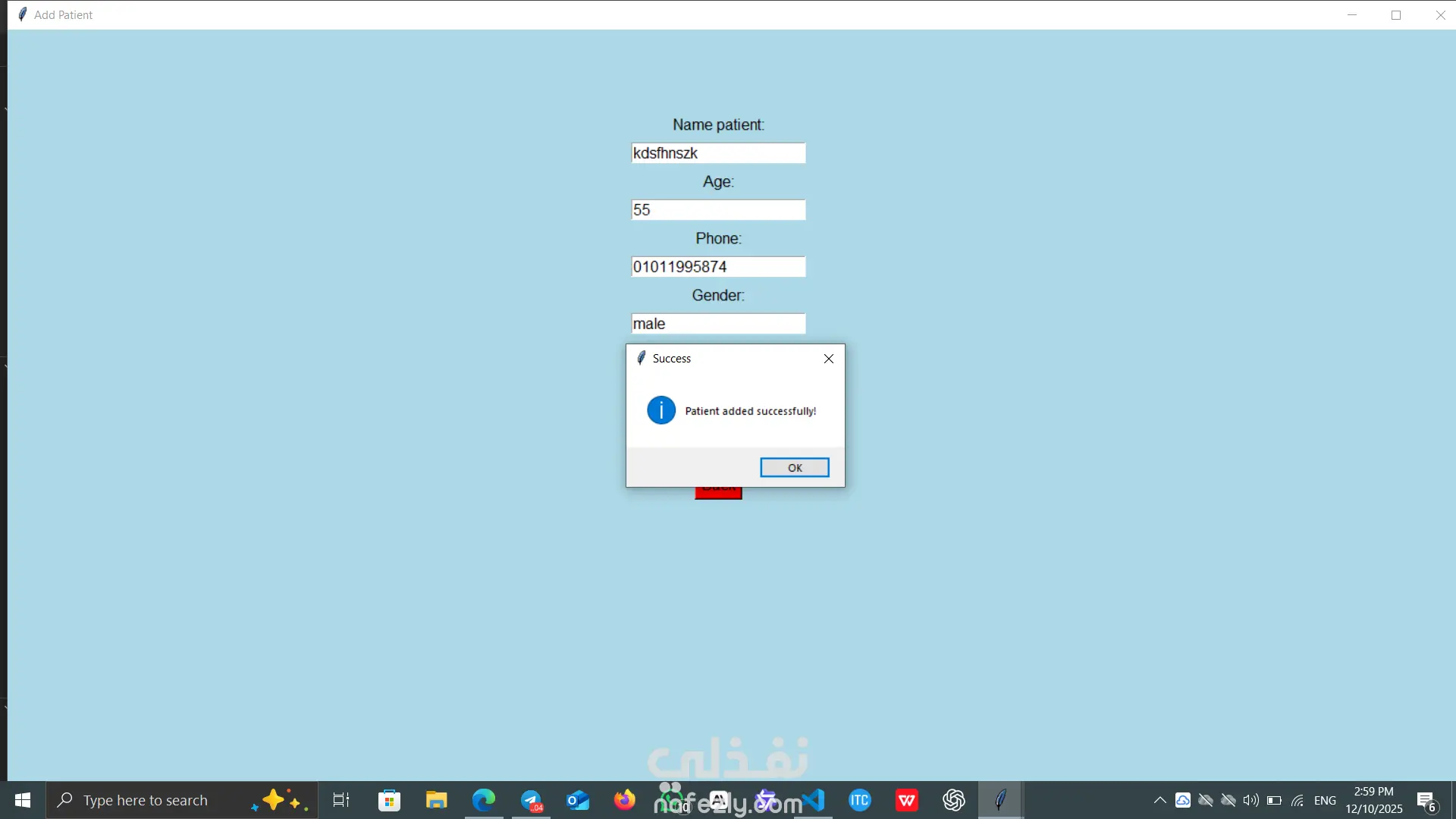Image resolution: width=1456 pixels, height=819 pixels.
Task: Open the Windows Start menu
Action: [x=23, y=800]
